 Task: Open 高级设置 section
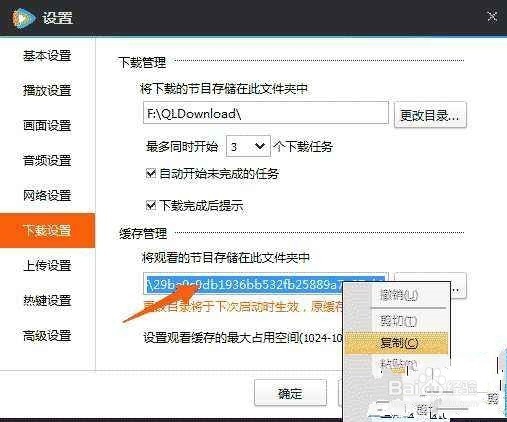tap(47, 336)
